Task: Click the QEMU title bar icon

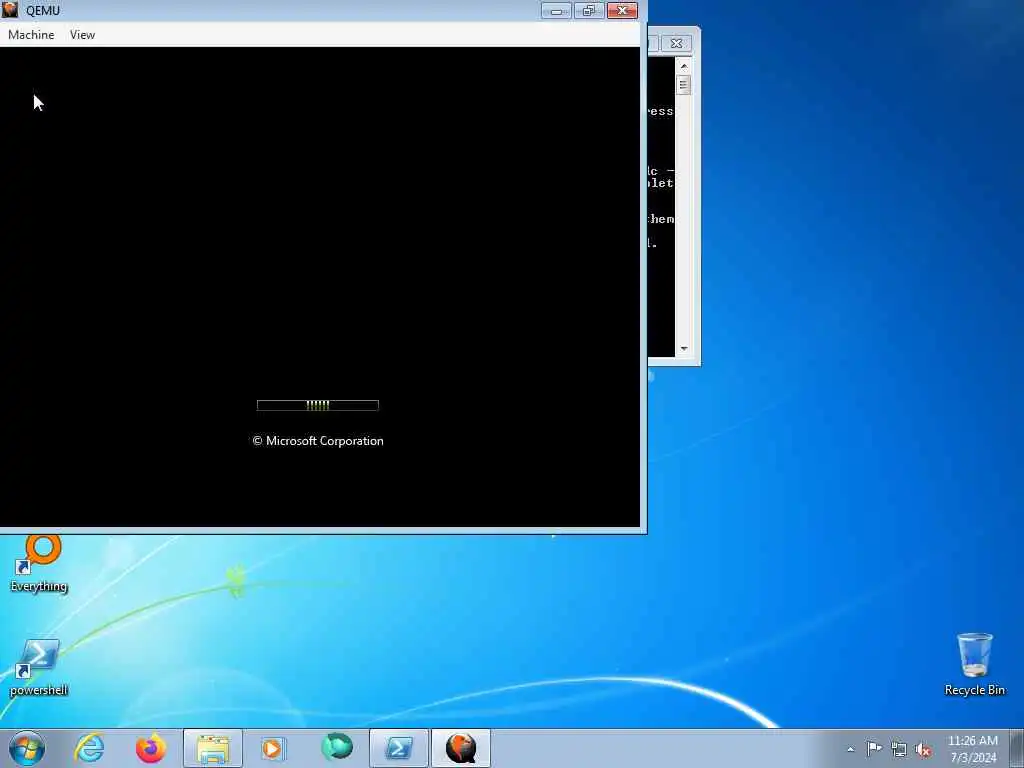Action: pos(10,10)
